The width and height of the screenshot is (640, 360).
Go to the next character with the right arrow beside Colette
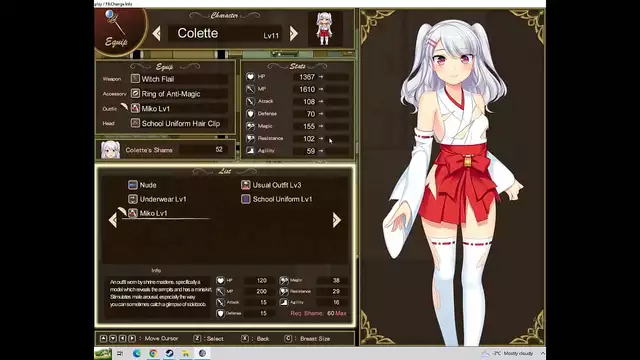tap(293, 33)
